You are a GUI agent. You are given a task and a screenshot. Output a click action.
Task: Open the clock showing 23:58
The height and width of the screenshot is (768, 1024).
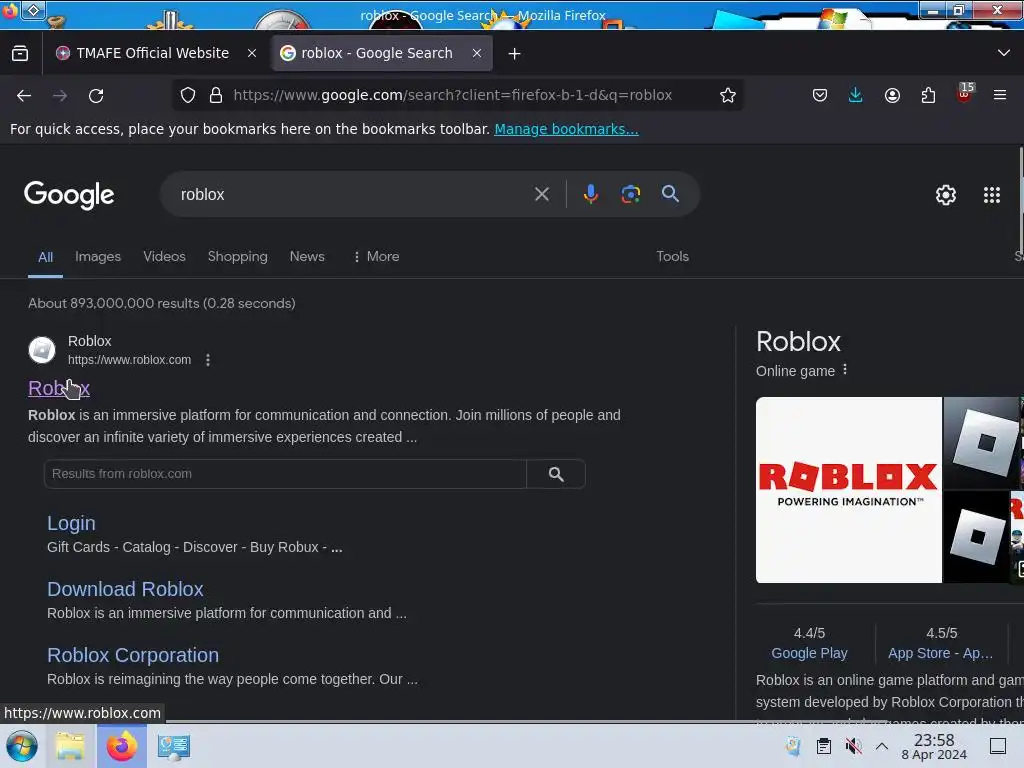coord(934,746)
